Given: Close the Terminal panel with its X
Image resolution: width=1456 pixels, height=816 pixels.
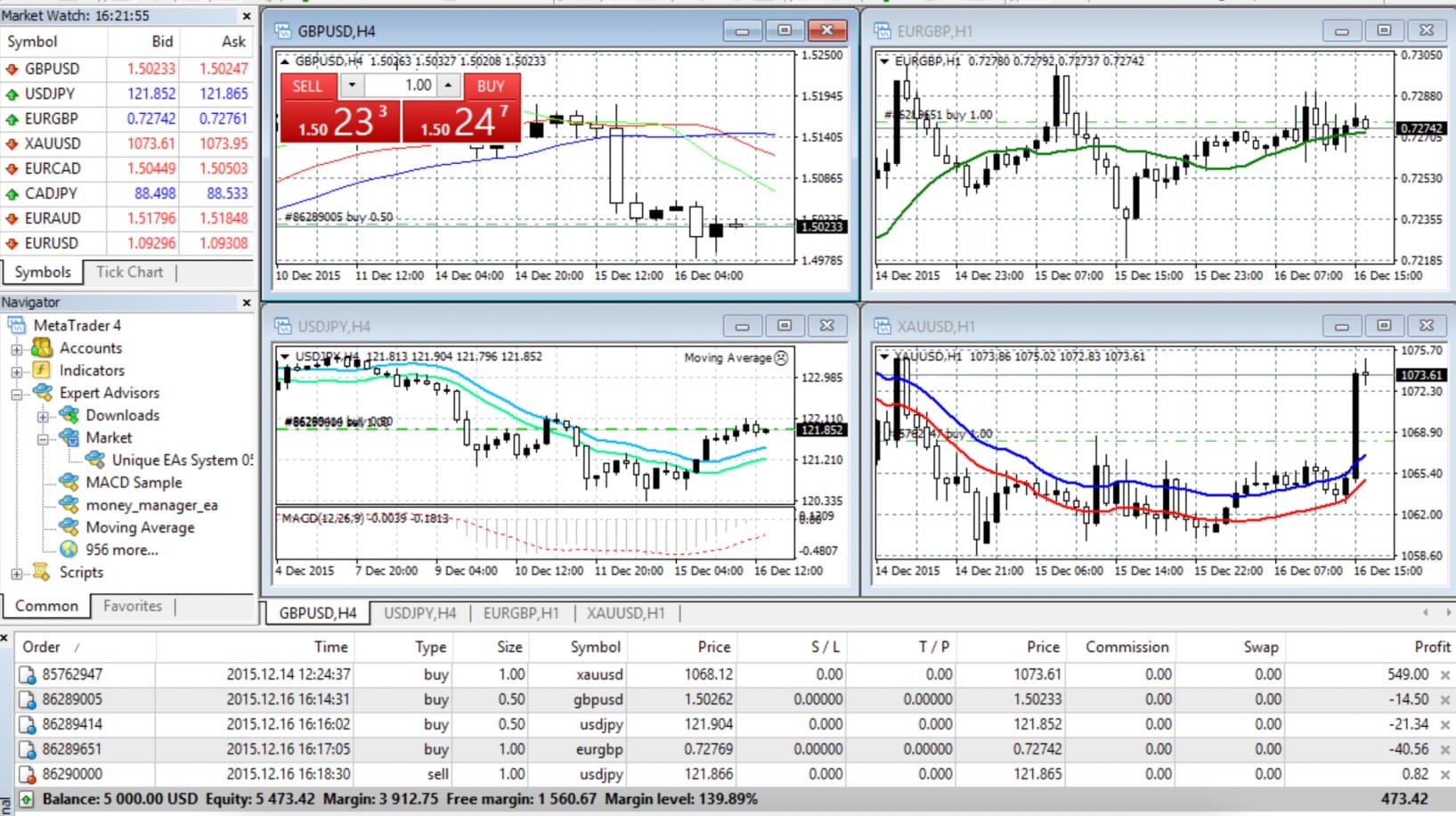Looking at the screenshot, I should (x=4, y=638).
